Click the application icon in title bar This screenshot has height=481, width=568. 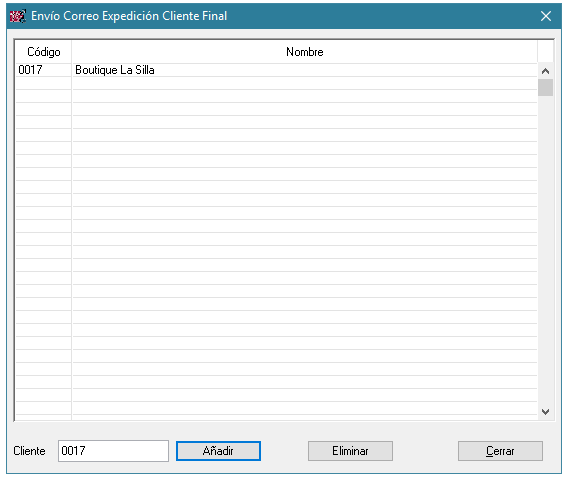tap(17, 16)
